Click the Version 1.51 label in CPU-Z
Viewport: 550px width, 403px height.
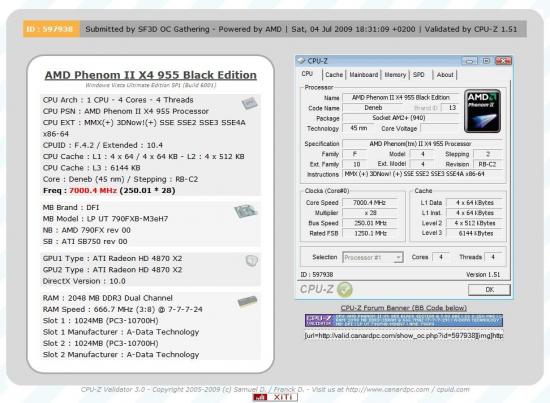pos(483,275)
